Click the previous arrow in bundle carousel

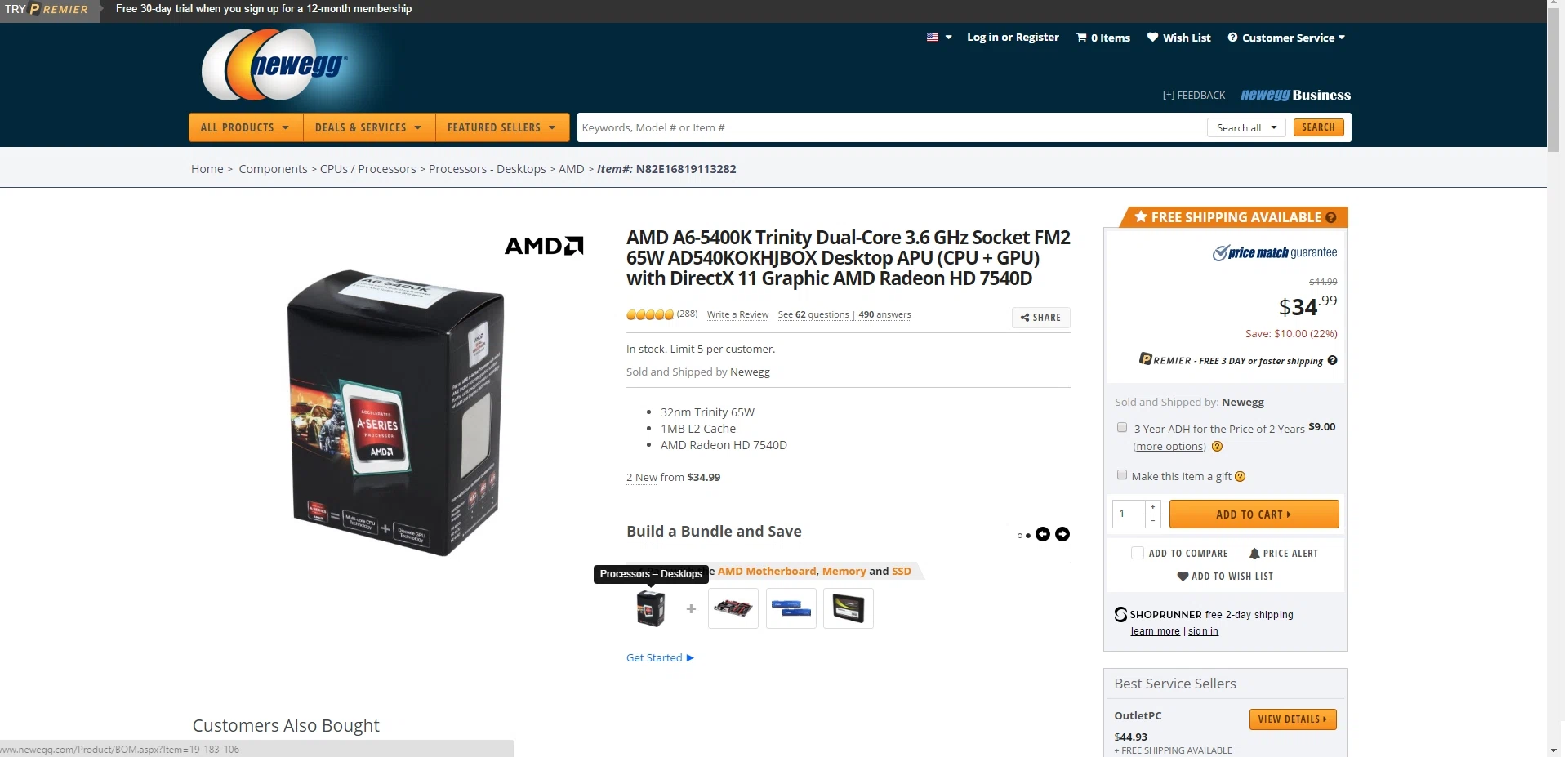point(1043,534)
